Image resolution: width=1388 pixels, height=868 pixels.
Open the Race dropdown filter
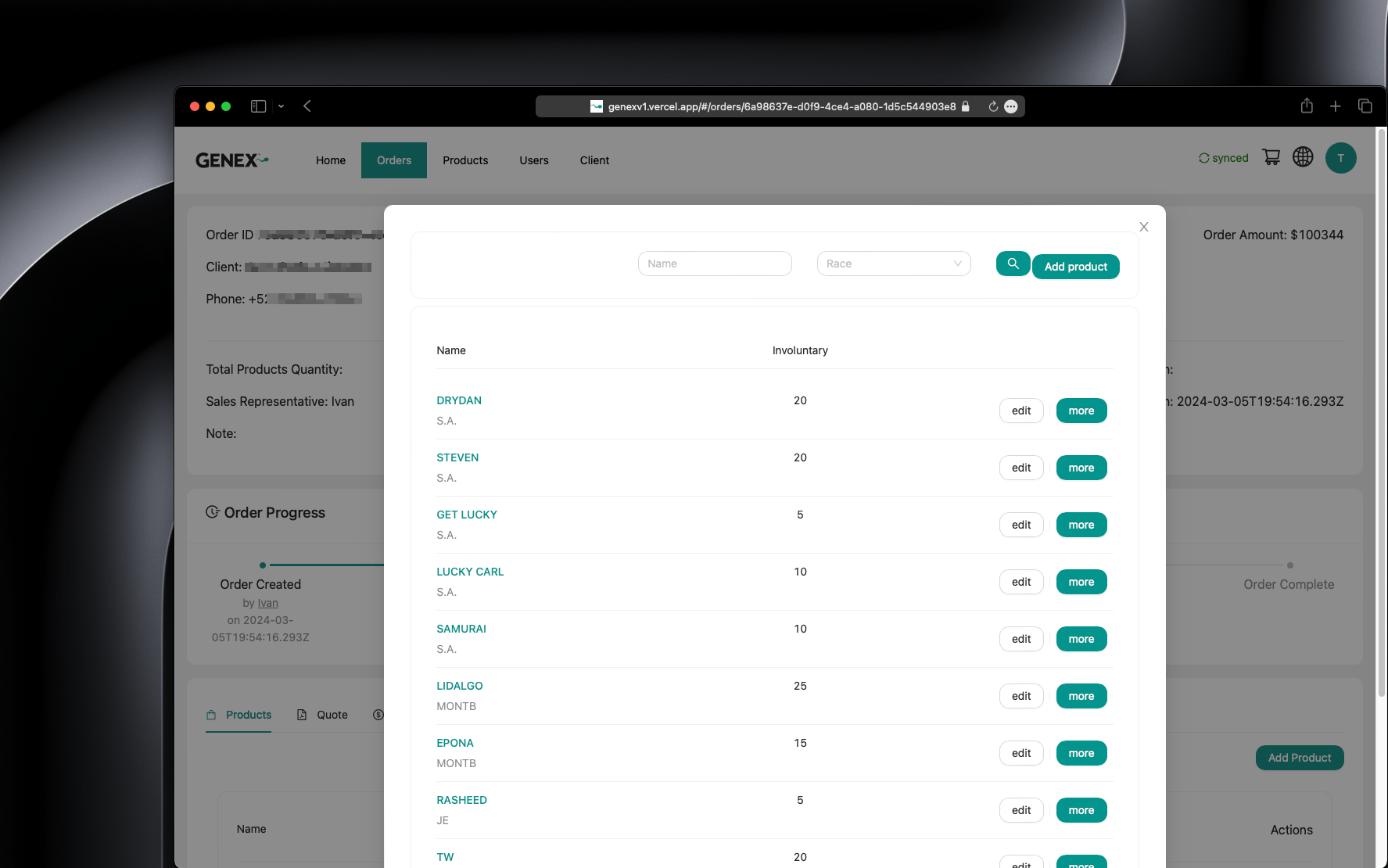pyautogui.click(x=894, y=264)
